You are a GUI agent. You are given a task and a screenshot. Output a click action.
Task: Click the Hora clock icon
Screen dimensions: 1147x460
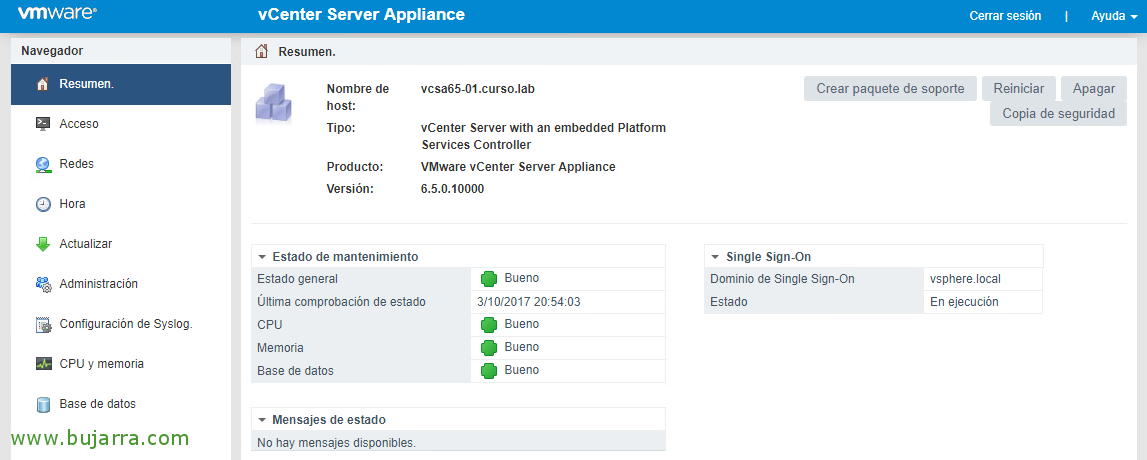[x=43, y=204]
